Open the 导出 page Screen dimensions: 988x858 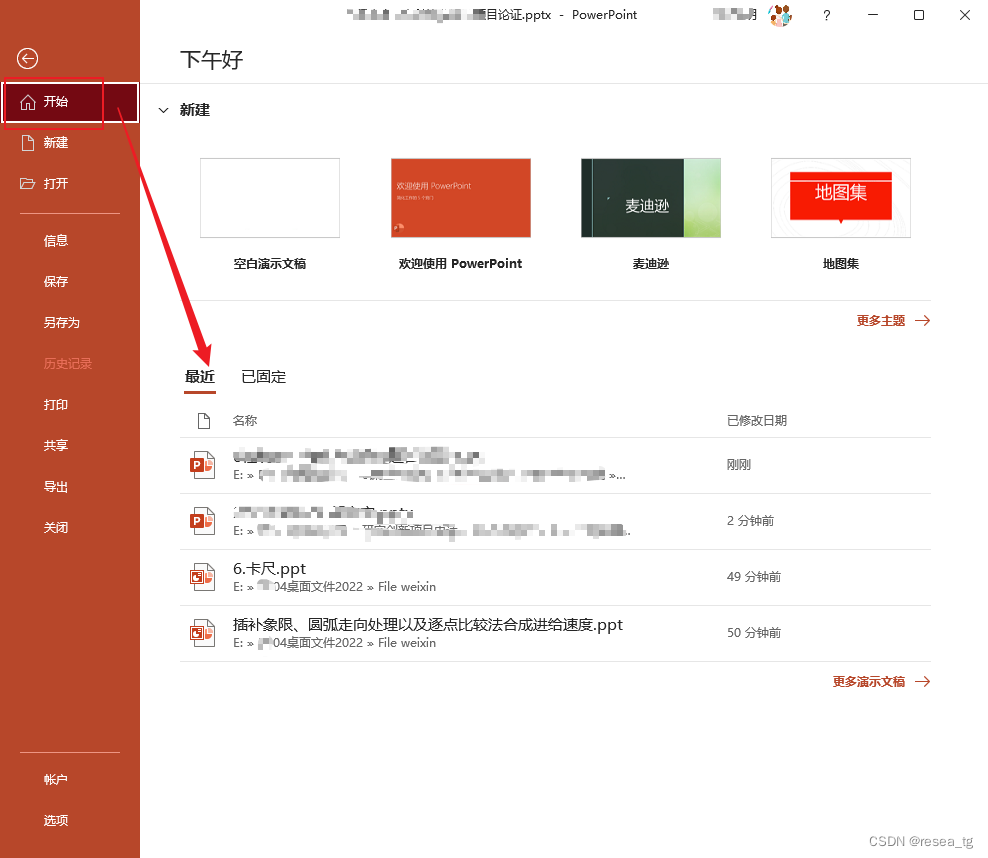[55, 486]
